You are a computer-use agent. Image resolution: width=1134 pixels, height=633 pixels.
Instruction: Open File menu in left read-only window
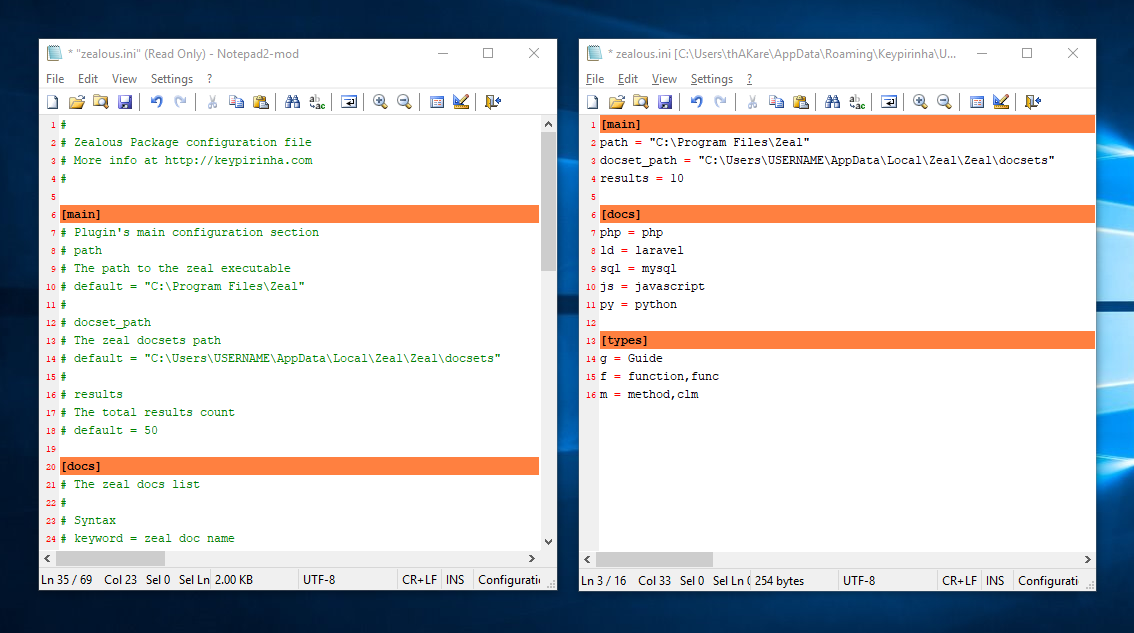pyautogui.click(x=55, y=79)
